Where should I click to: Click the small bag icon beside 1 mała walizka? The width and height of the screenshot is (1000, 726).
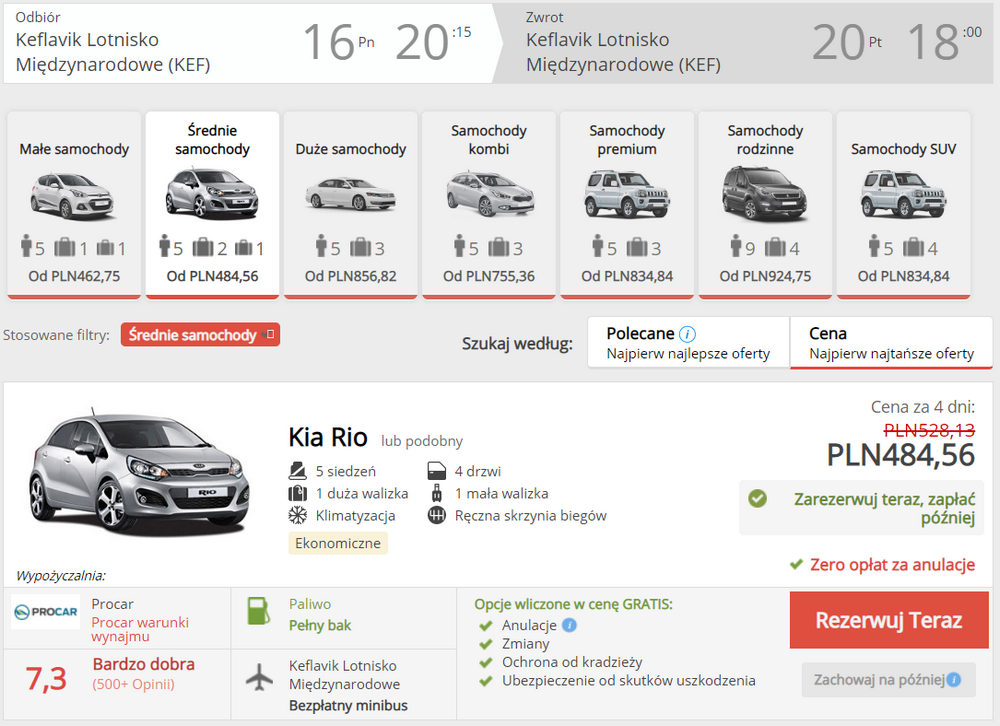(437, 493)
